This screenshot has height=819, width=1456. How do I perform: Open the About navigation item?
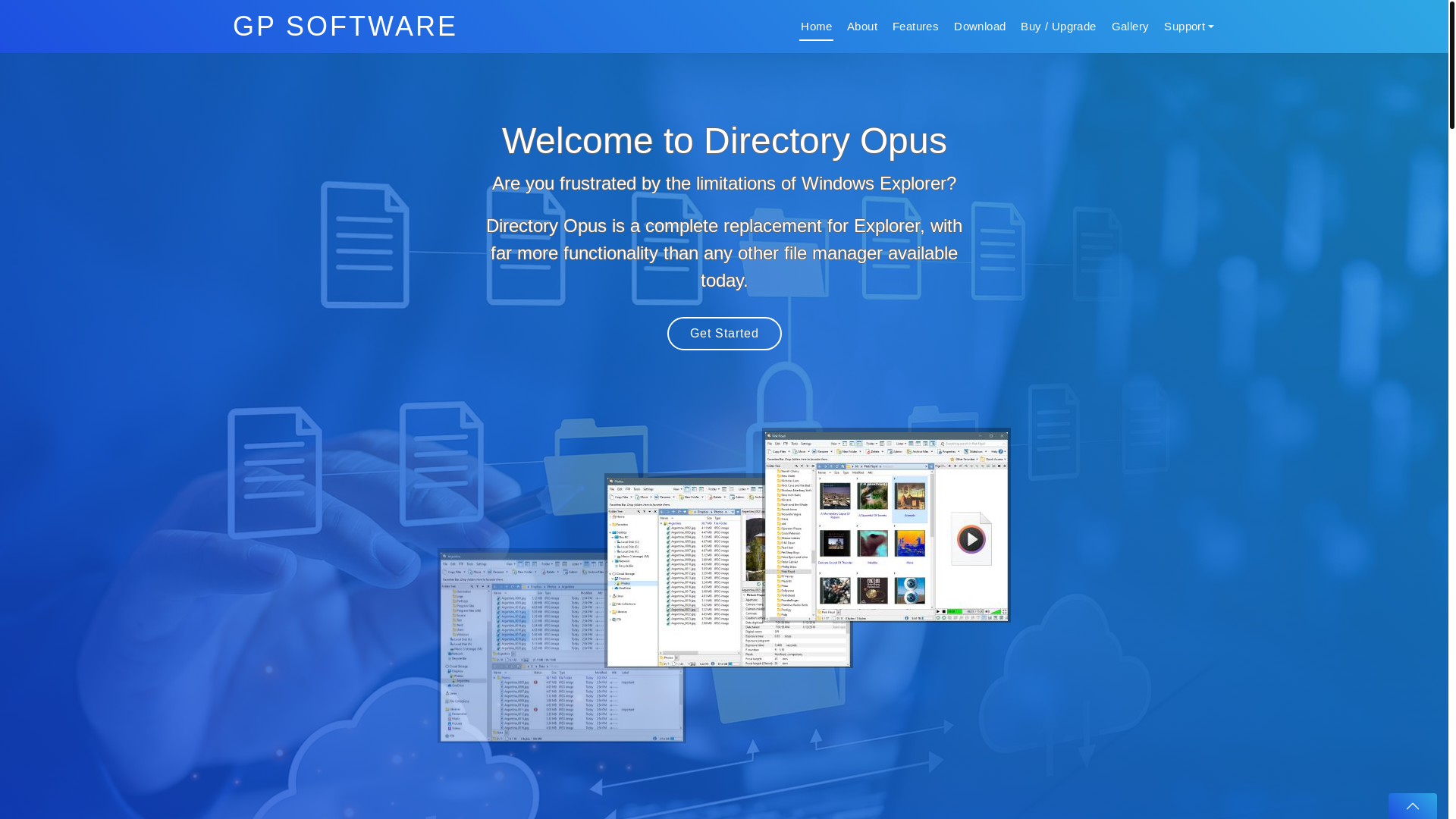click(862, 27)
